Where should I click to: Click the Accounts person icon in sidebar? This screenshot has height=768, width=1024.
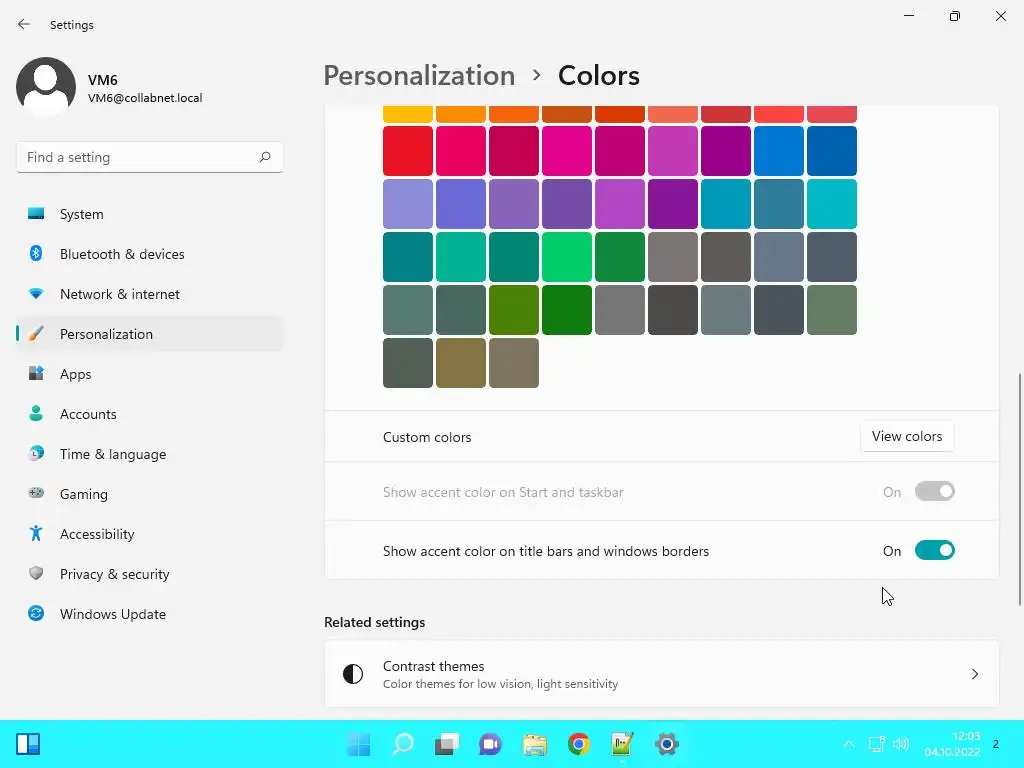tap(36, 413)
